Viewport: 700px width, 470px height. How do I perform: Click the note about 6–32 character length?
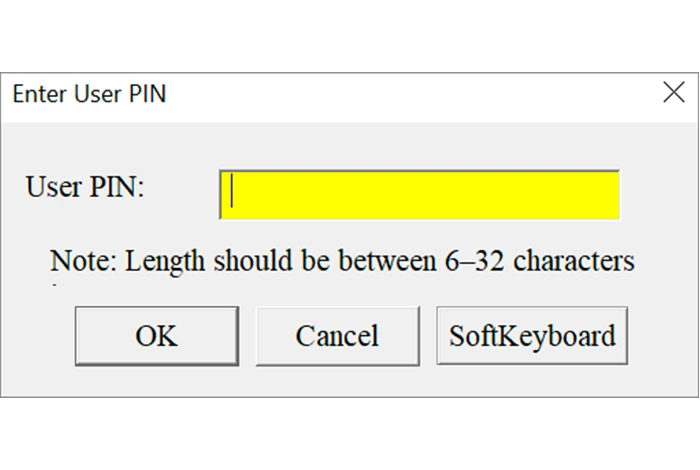coord(342,261)
